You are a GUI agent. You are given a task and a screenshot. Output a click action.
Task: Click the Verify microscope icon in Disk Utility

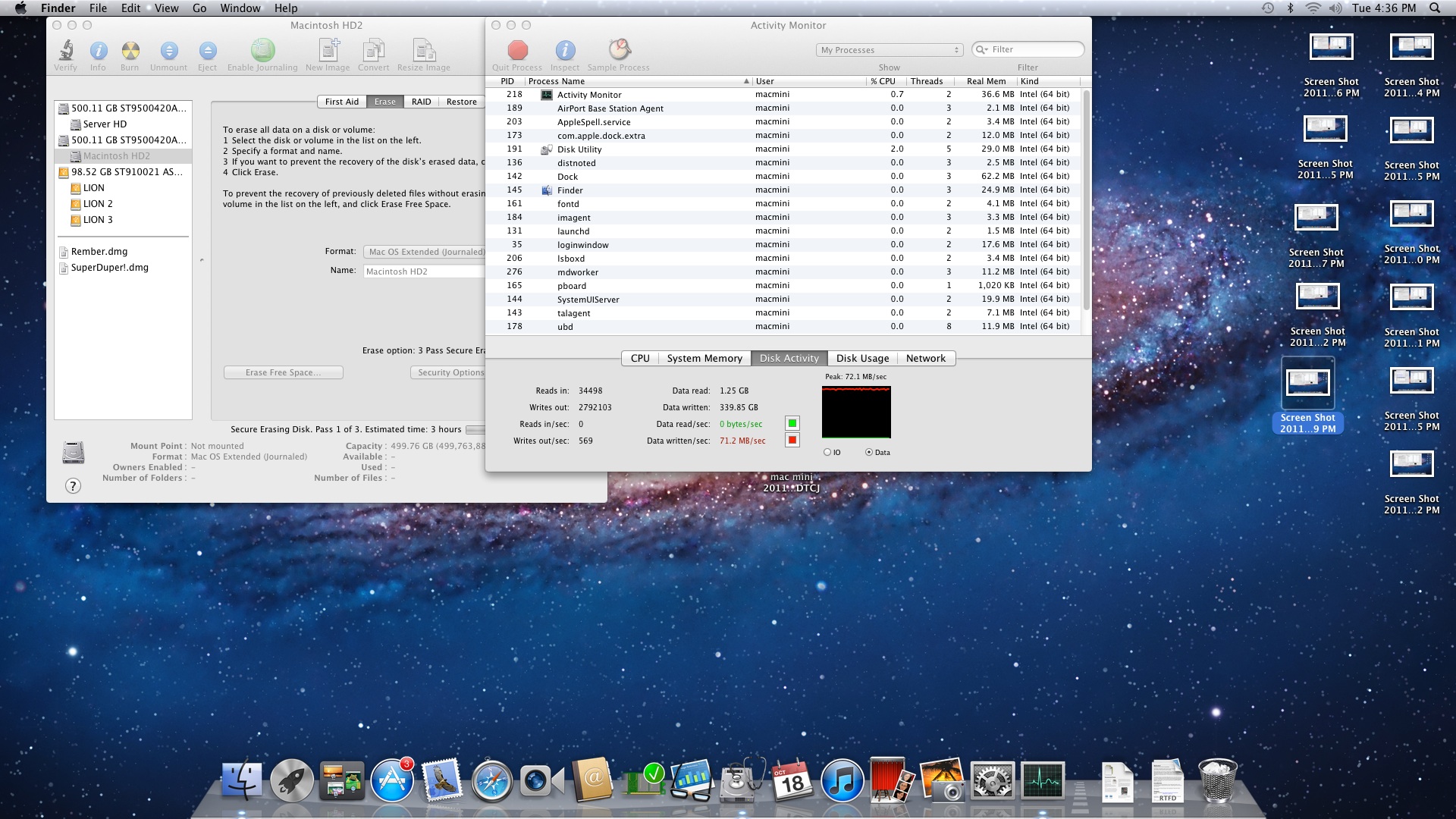point(66,51)
